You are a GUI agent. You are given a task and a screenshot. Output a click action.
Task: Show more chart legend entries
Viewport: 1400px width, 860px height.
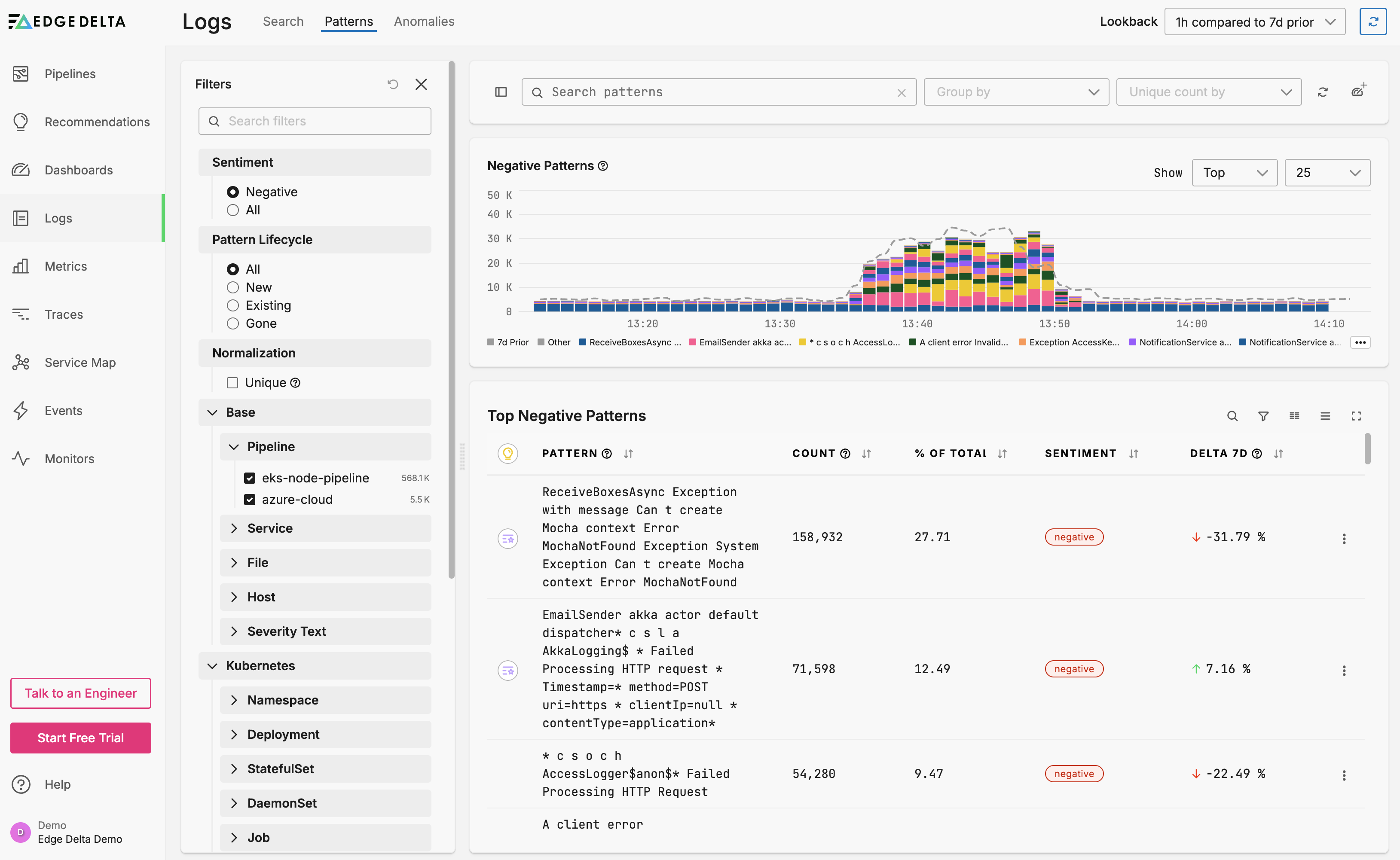[1360, 342]
